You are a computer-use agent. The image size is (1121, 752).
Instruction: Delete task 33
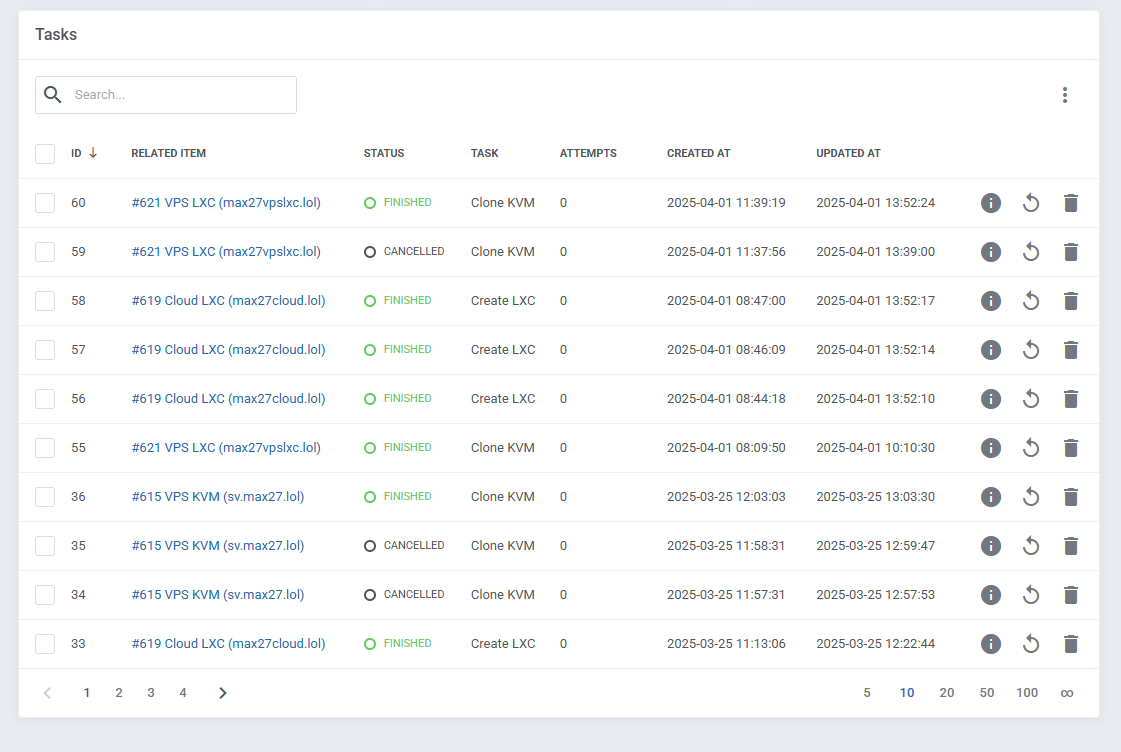[x=1070, y=644]
